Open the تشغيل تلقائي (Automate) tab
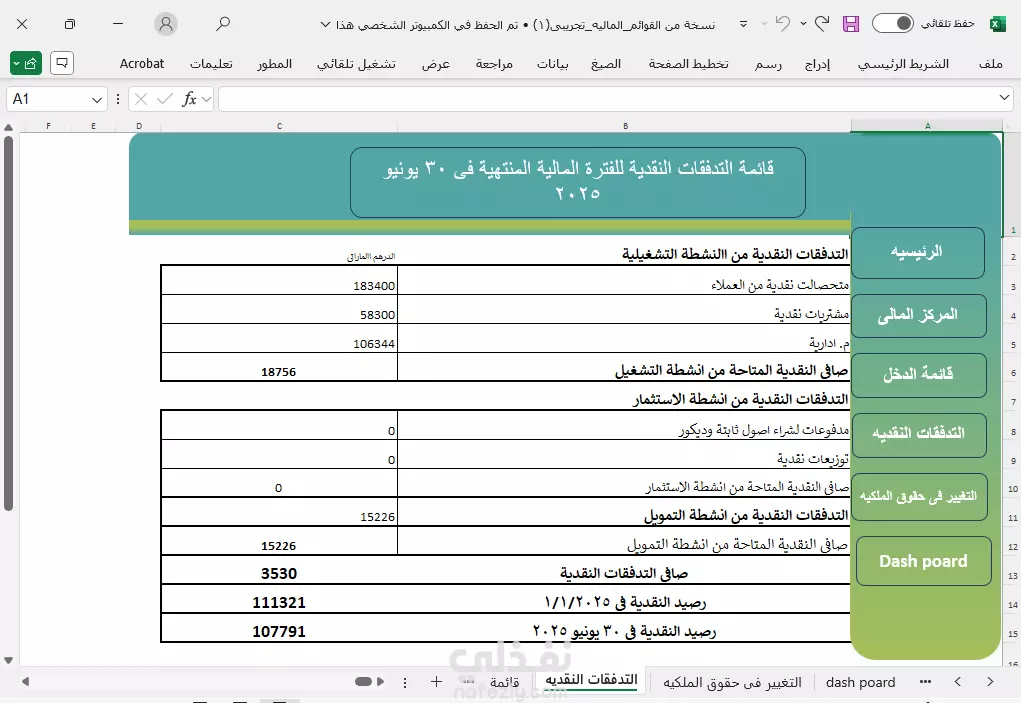Screen dimensions: 1021x703 click(356, 64)
